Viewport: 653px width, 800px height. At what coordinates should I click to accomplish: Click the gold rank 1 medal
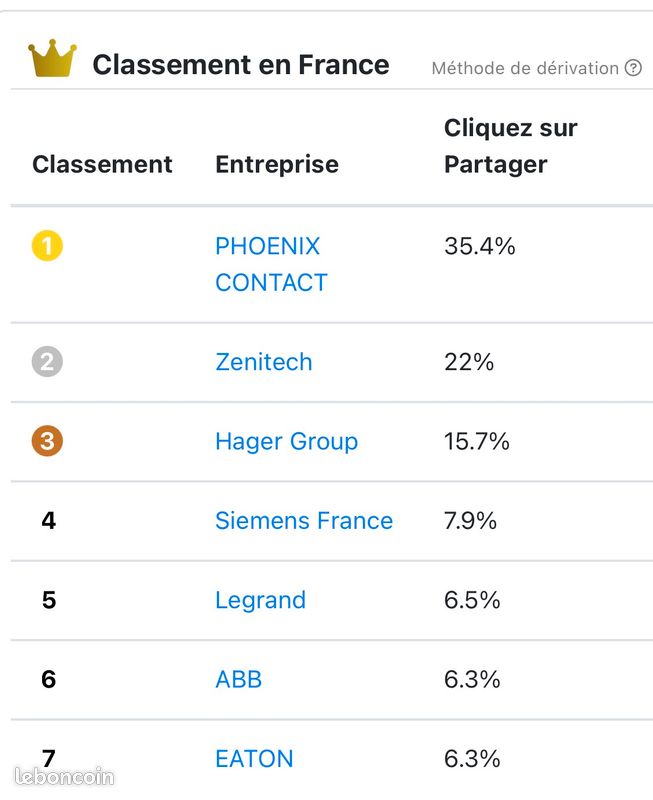point(47,246)
